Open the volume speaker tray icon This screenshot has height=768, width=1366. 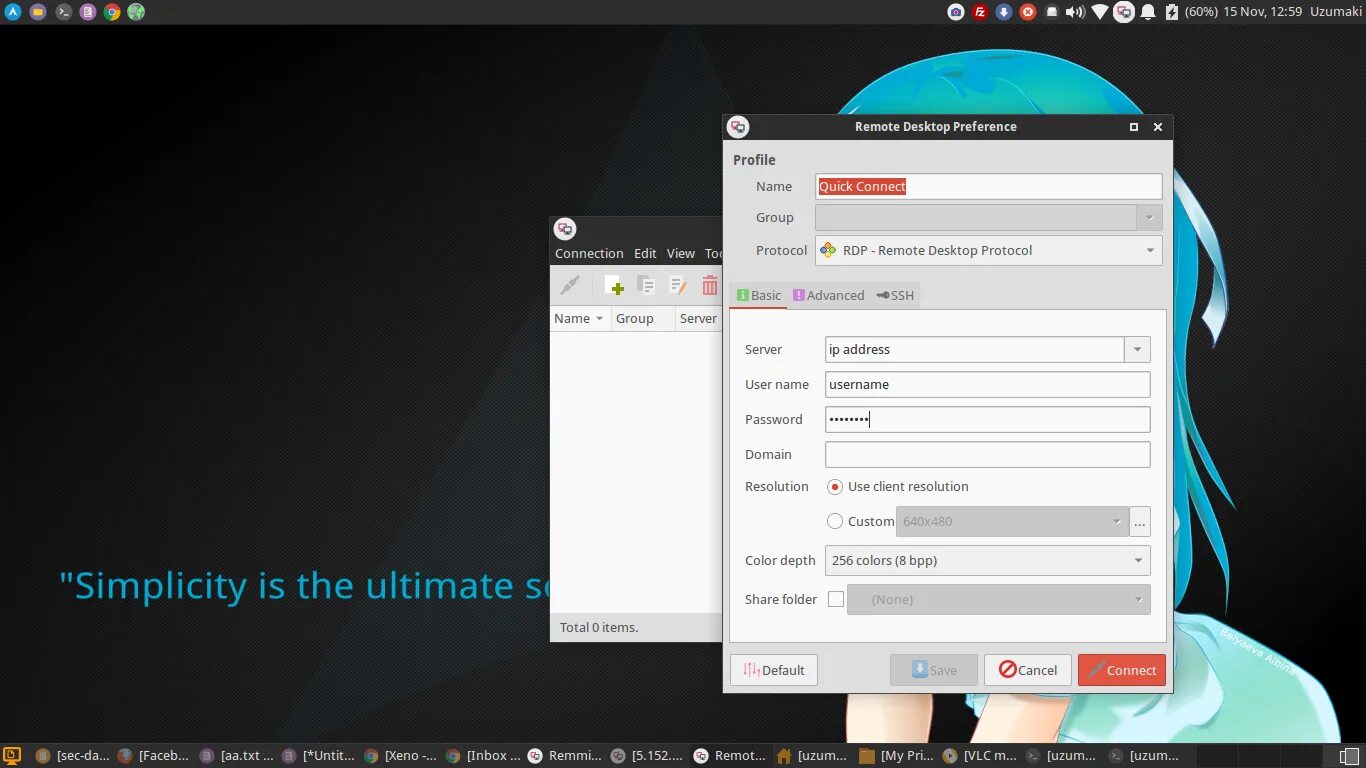[1075, 12]
